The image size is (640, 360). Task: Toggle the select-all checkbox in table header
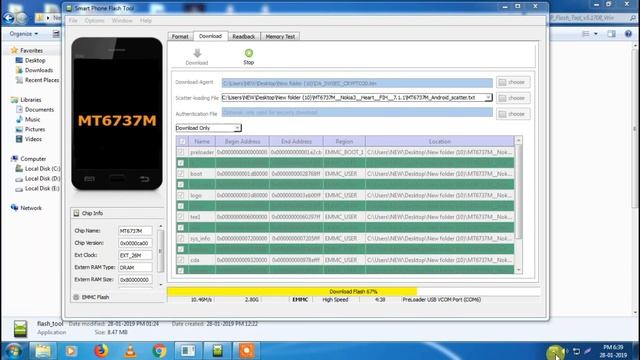(182, 141)
